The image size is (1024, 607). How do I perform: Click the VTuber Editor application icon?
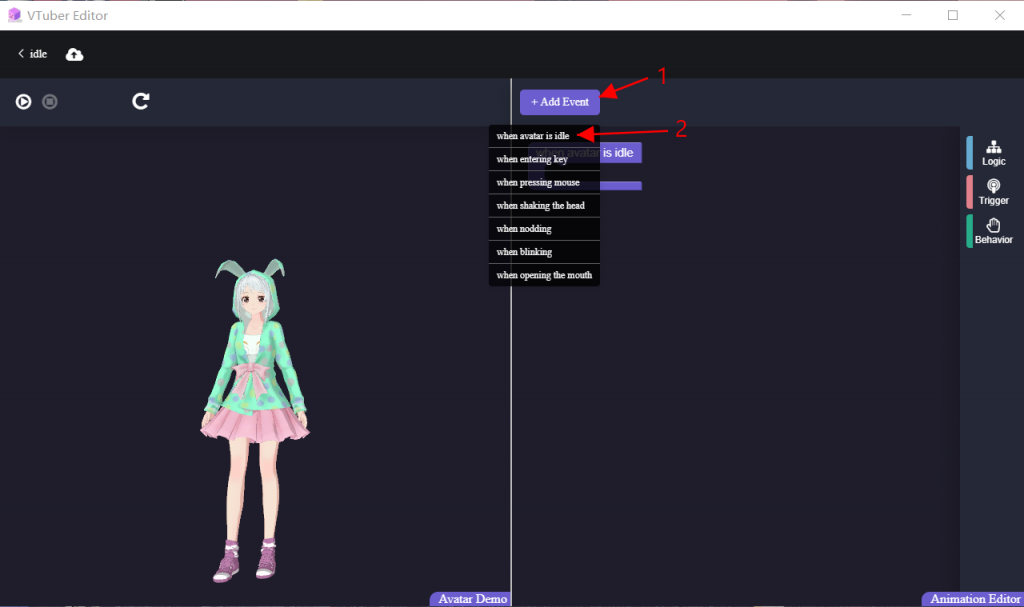(14, 15)
